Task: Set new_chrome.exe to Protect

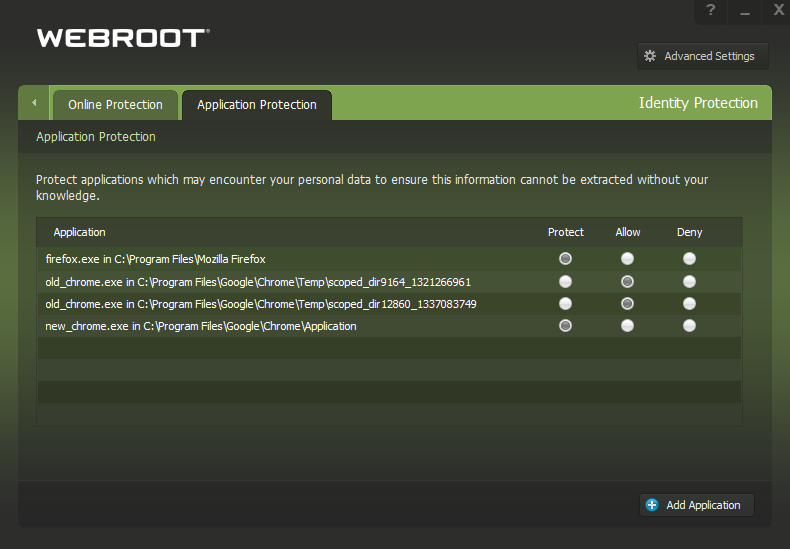Action: point(565,326)
